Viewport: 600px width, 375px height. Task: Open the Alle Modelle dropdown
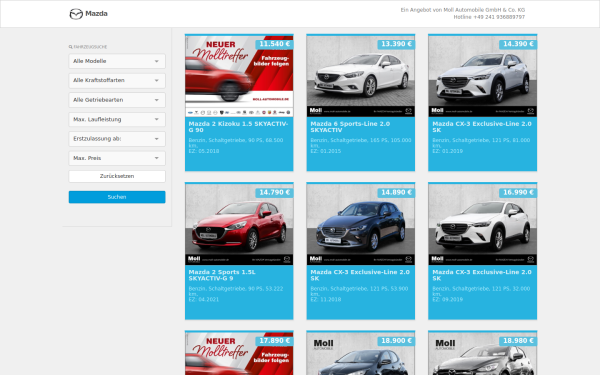[x=117, y=61]
